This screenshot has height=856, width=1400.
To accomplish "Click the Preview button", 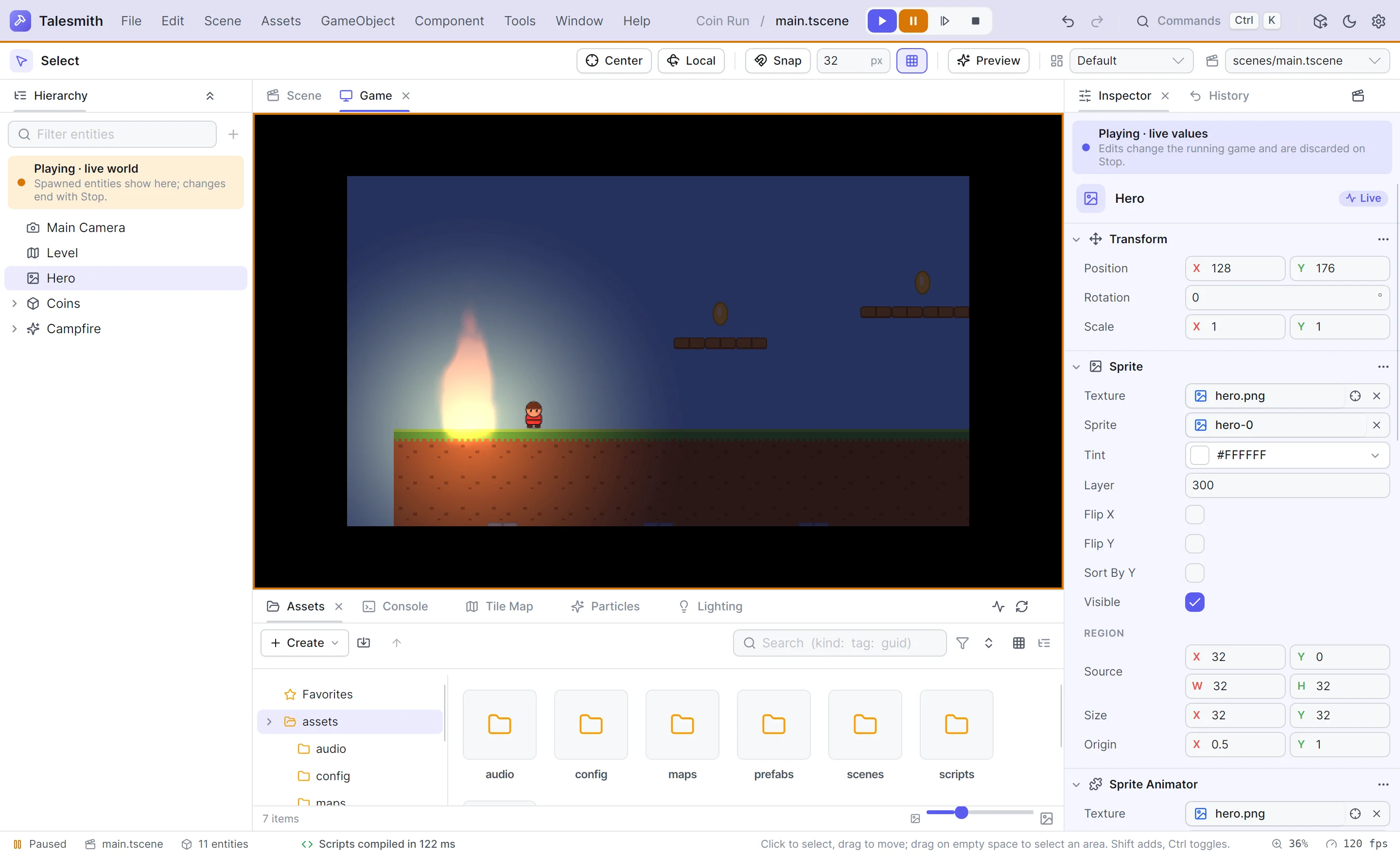I will [x=988, y=61].
